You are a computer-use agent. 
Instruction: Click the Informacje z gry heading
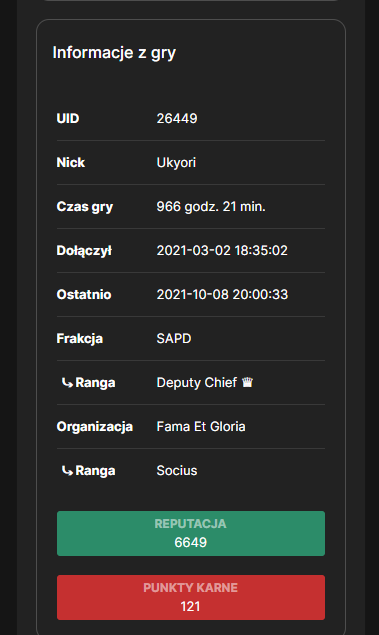pyautogui.click(x=114, y=53)
